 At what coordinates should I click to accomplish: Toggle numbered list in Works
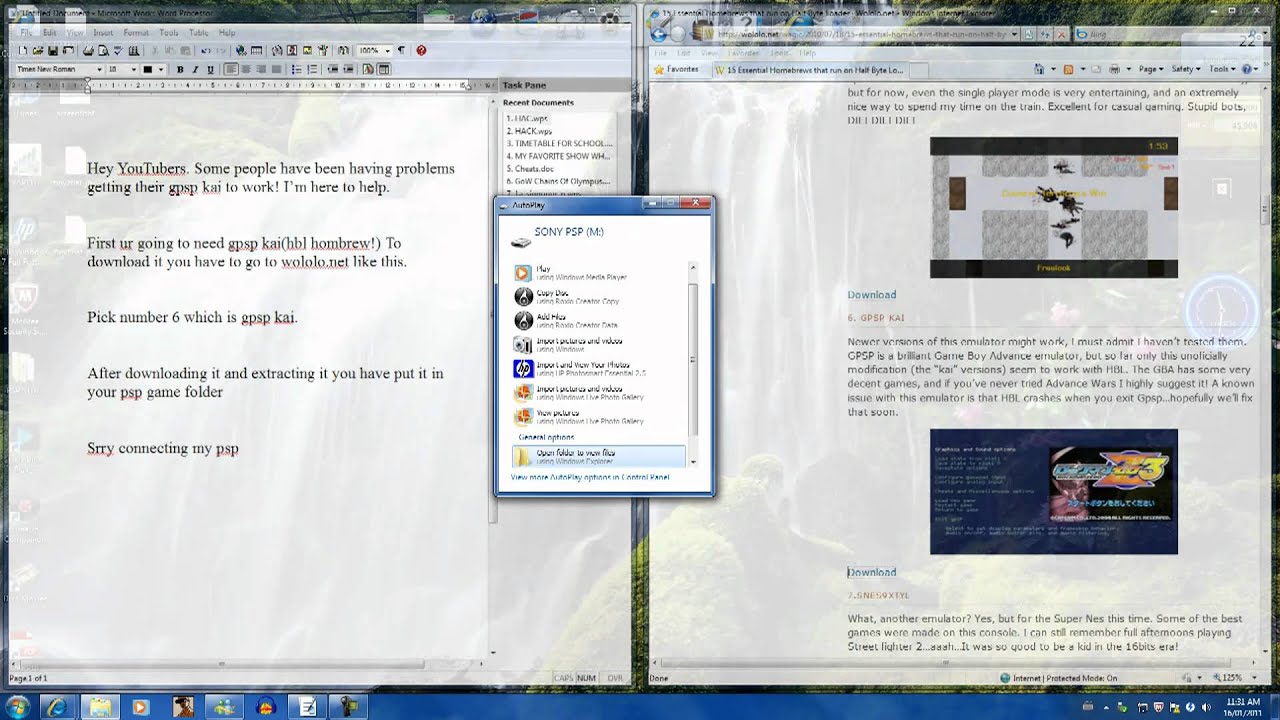point(312,70)
